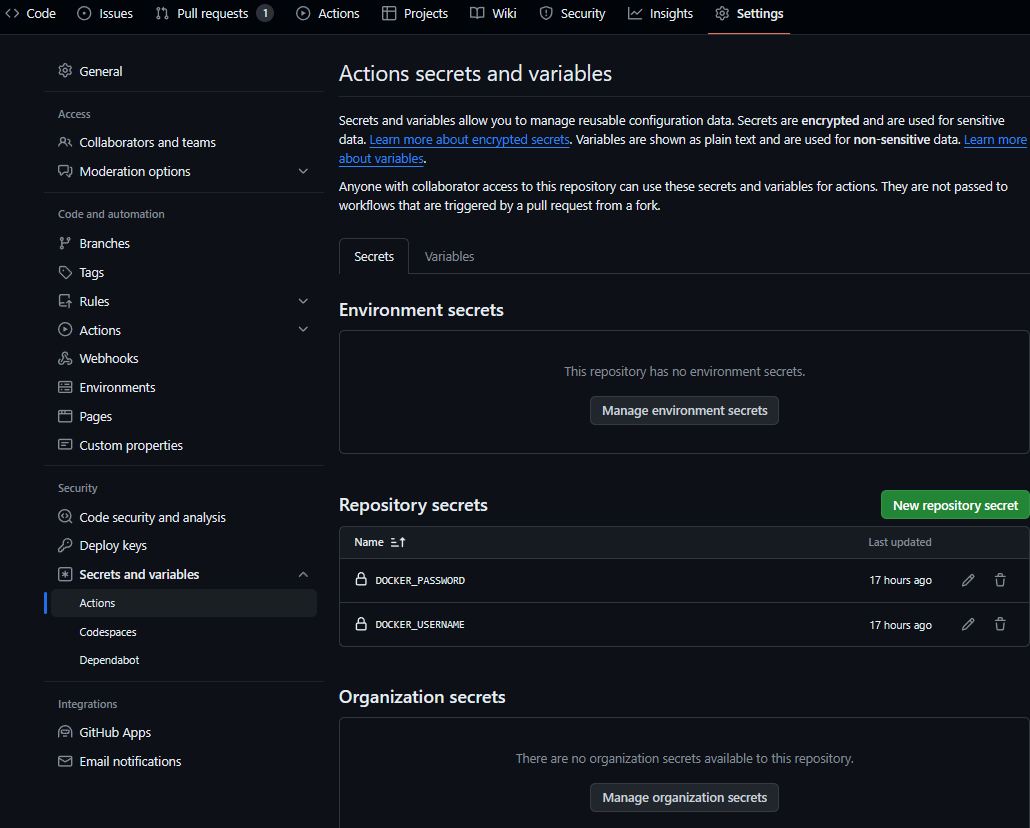Click the lock icon beside DOCKER_PASSWORD

[x=361, y=579]
